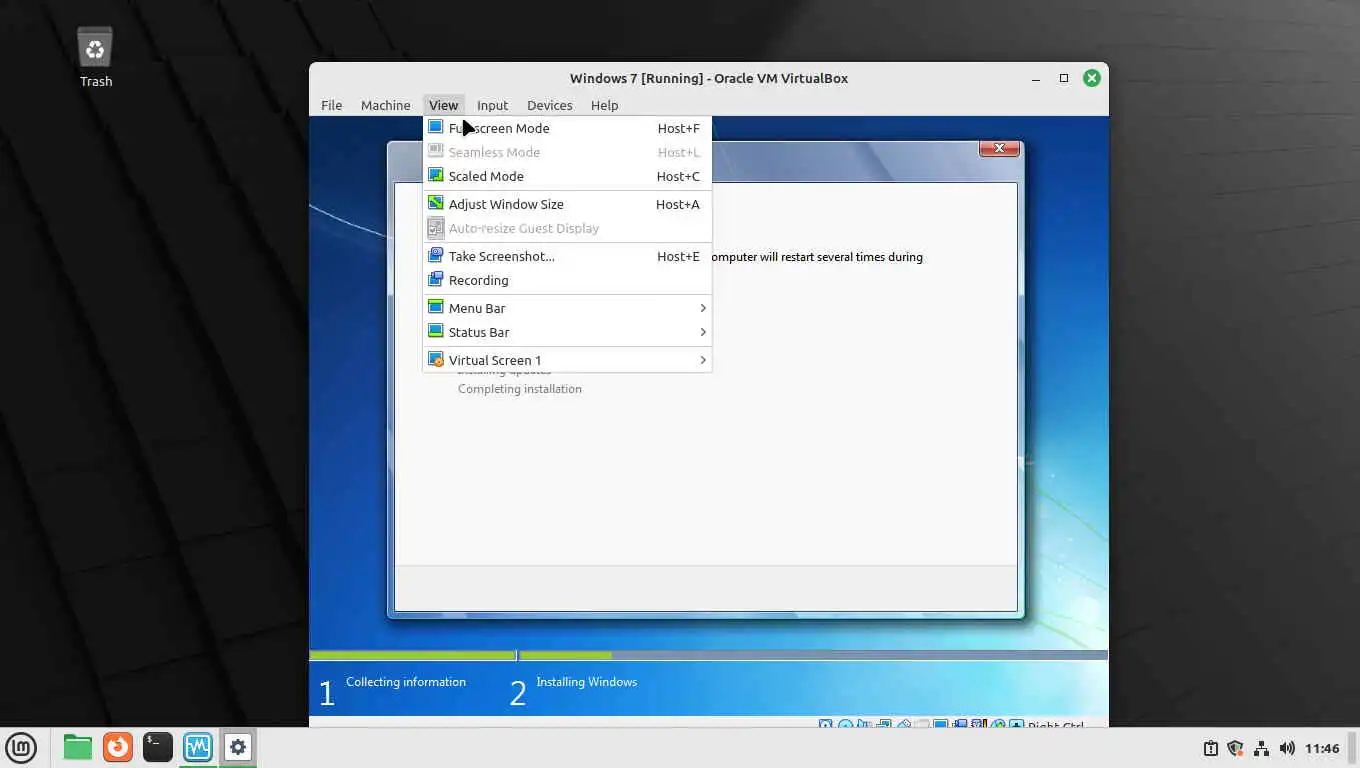Viewport: 1360px width, 768px height.
Task: Close the VirtualBox window with green X
Action: coord(1092,78)
